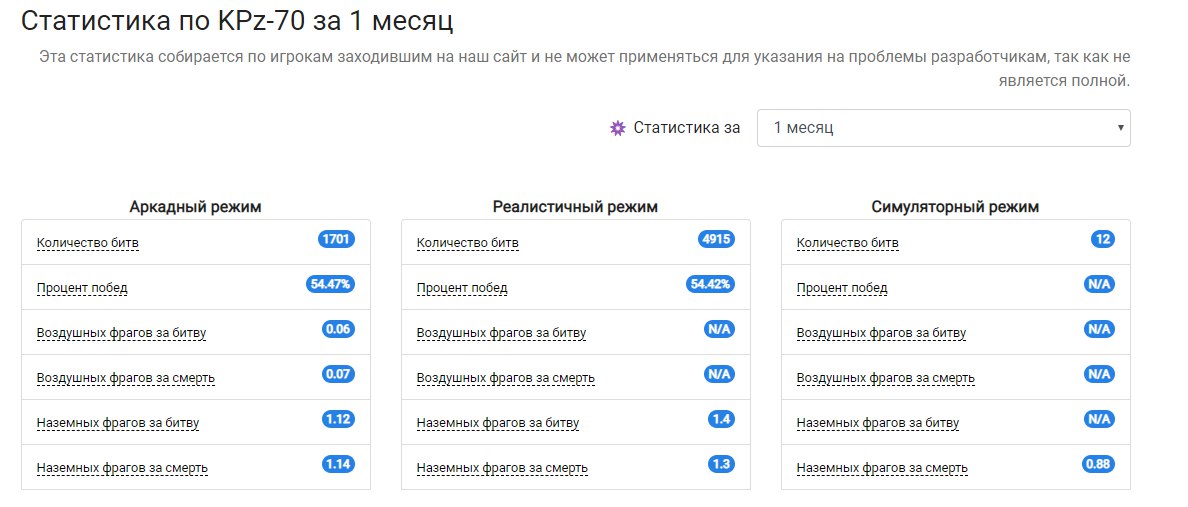Image resolution: width=1188 pixels, height=507 pixels.
Task: Click the purple gear icon near Статистика за
Action: (617, 128)
